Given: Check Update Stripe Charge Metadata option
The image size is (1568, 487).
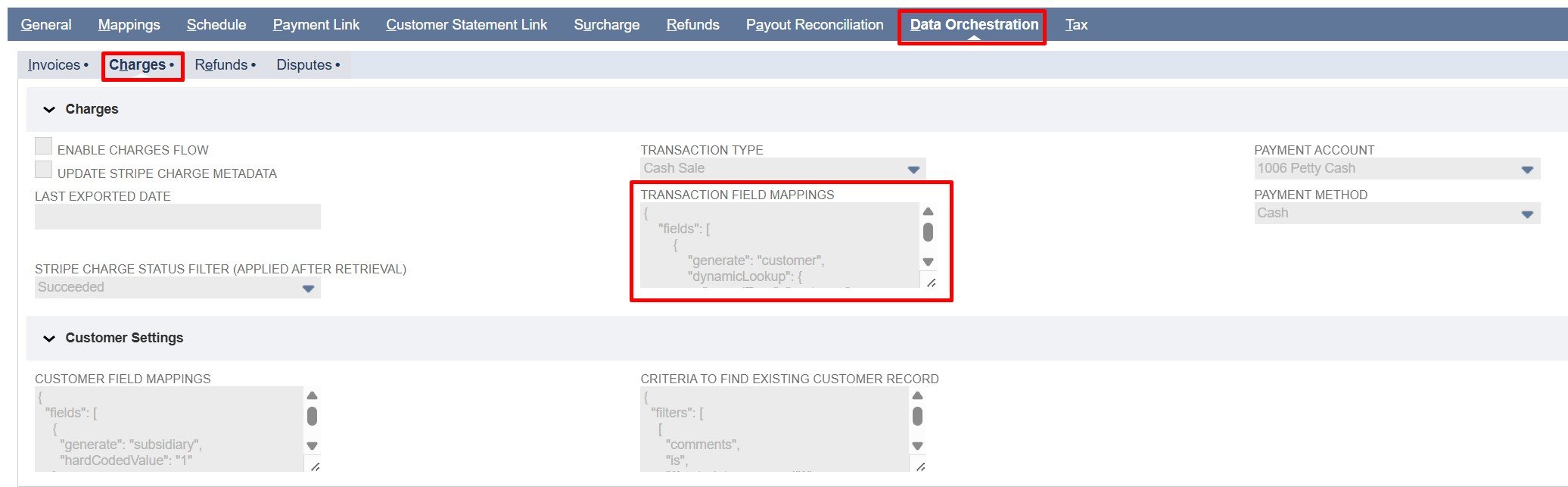Looking at the screenshot, I should [44, 170].
